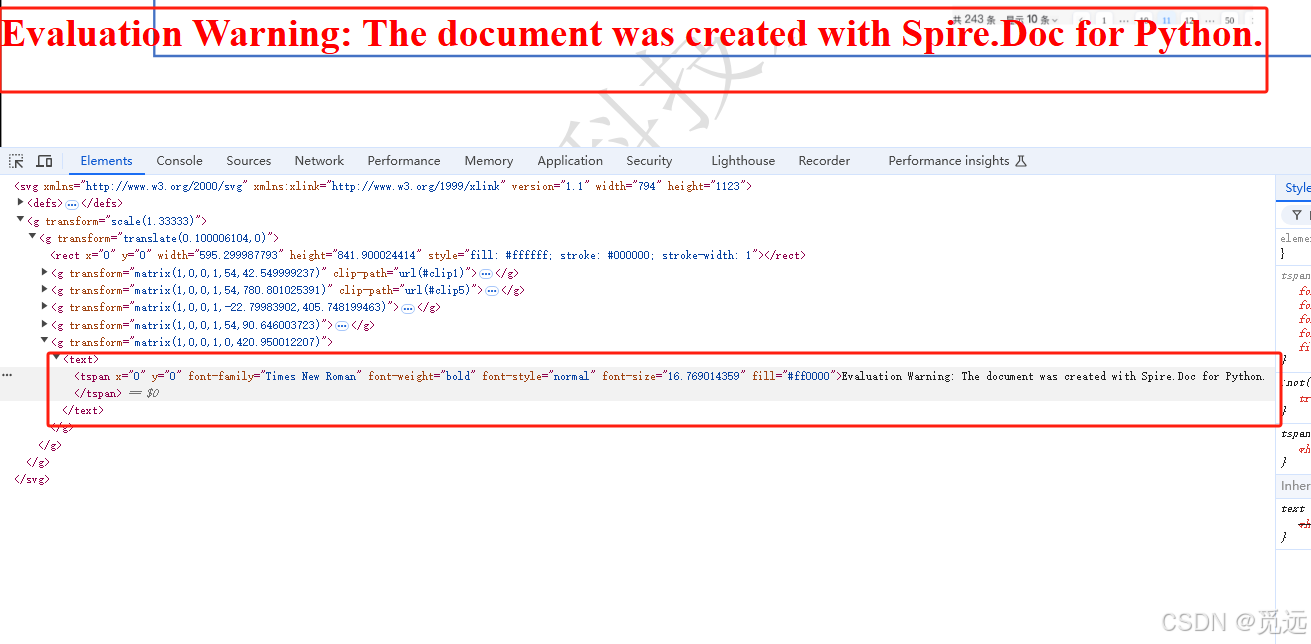Expand the defs node arrow

point(20,202)
